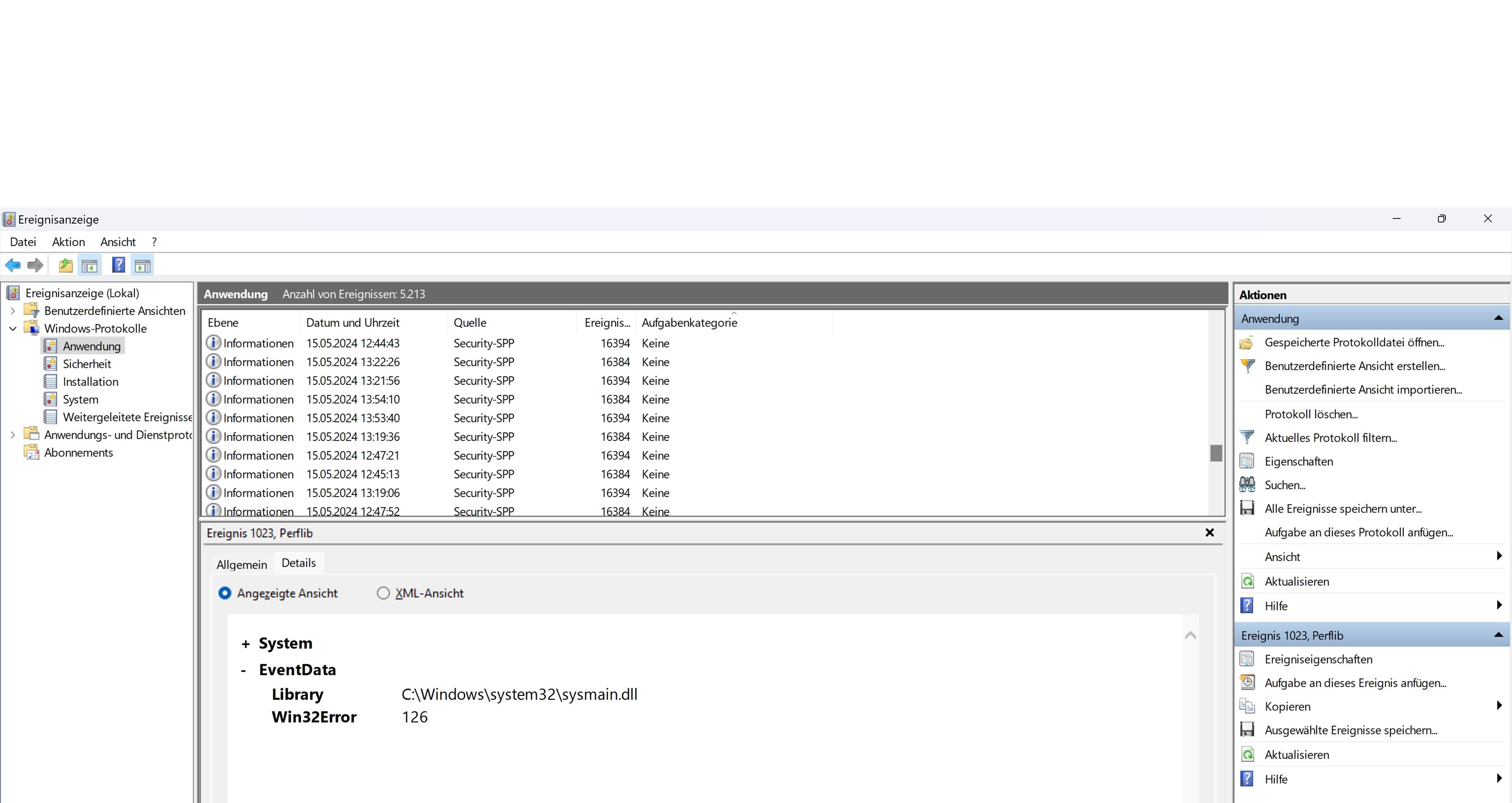
Task: Click the up-one-level folder toolbar icon
Action: 66,265
